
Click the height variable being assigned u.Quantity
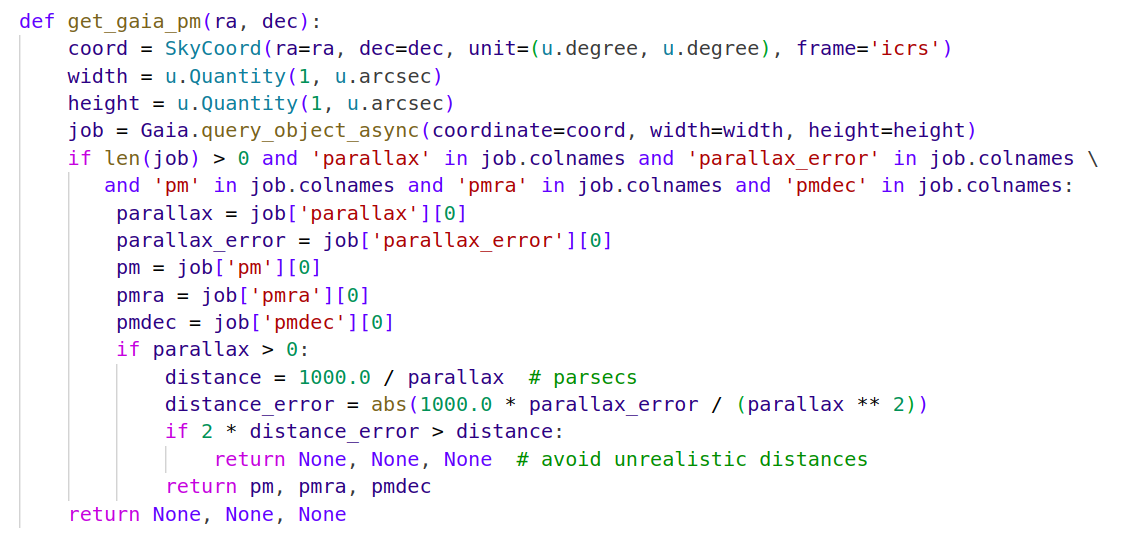[x=103, y=103]
